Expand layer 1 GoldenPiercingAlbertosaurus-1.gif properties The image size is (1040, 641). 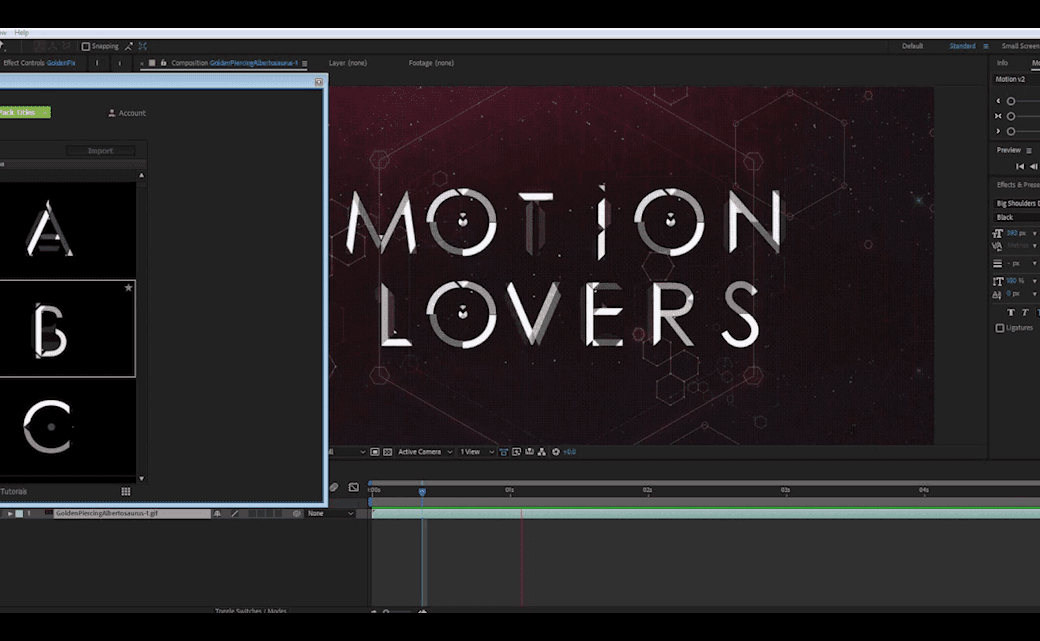9,514
